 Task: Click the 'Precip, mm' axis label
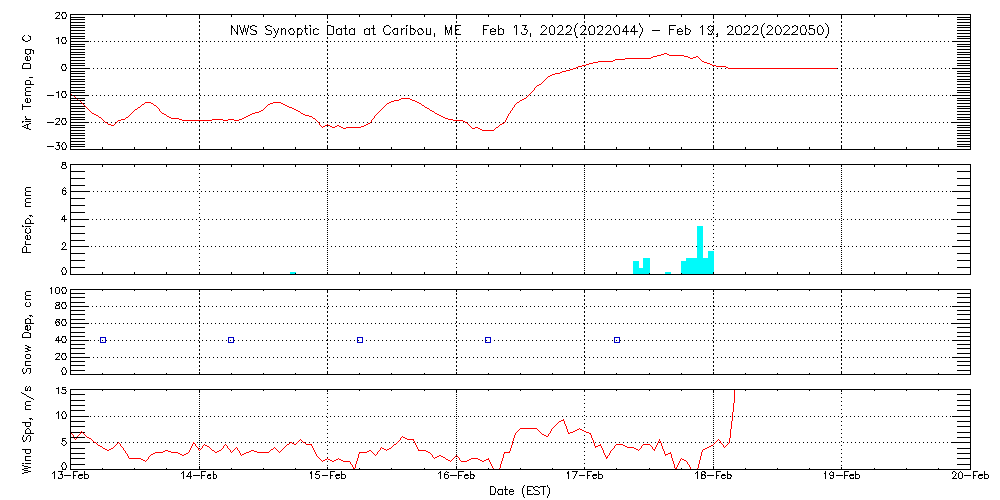pos(27,221)
